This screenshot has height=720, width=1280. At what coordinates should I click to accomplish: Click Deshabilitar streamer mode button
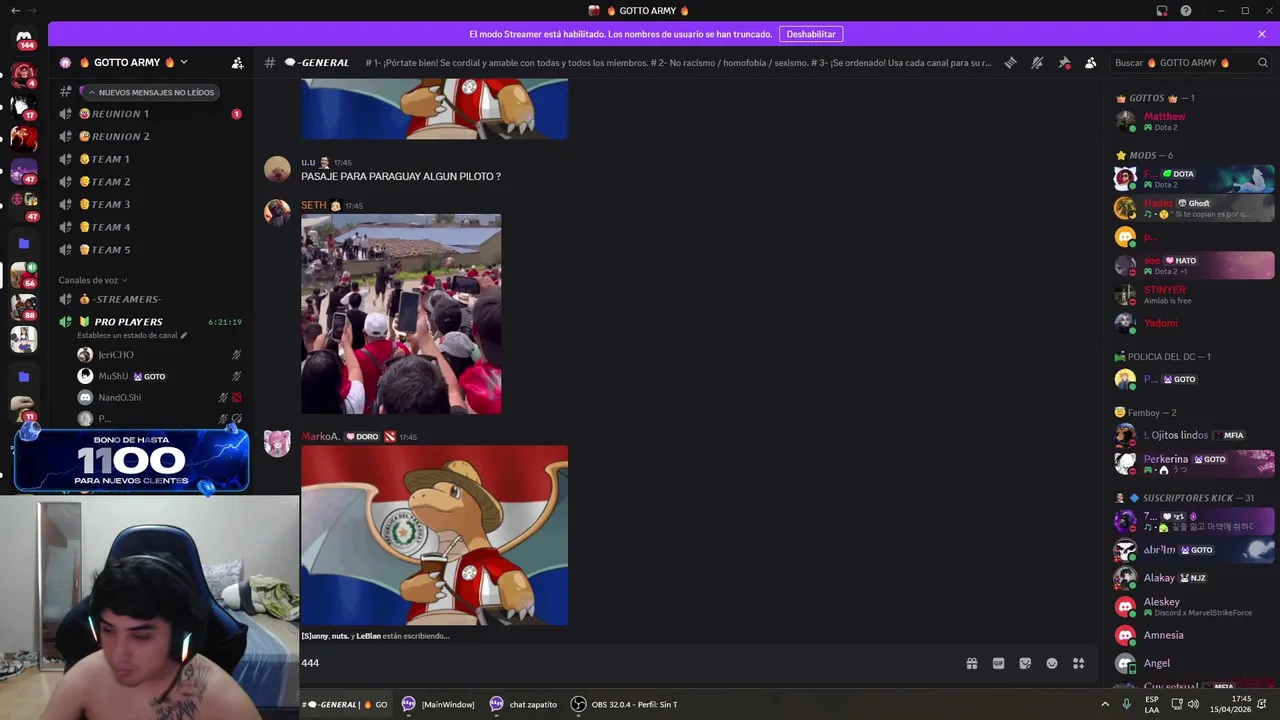click(x=810, y=34)
